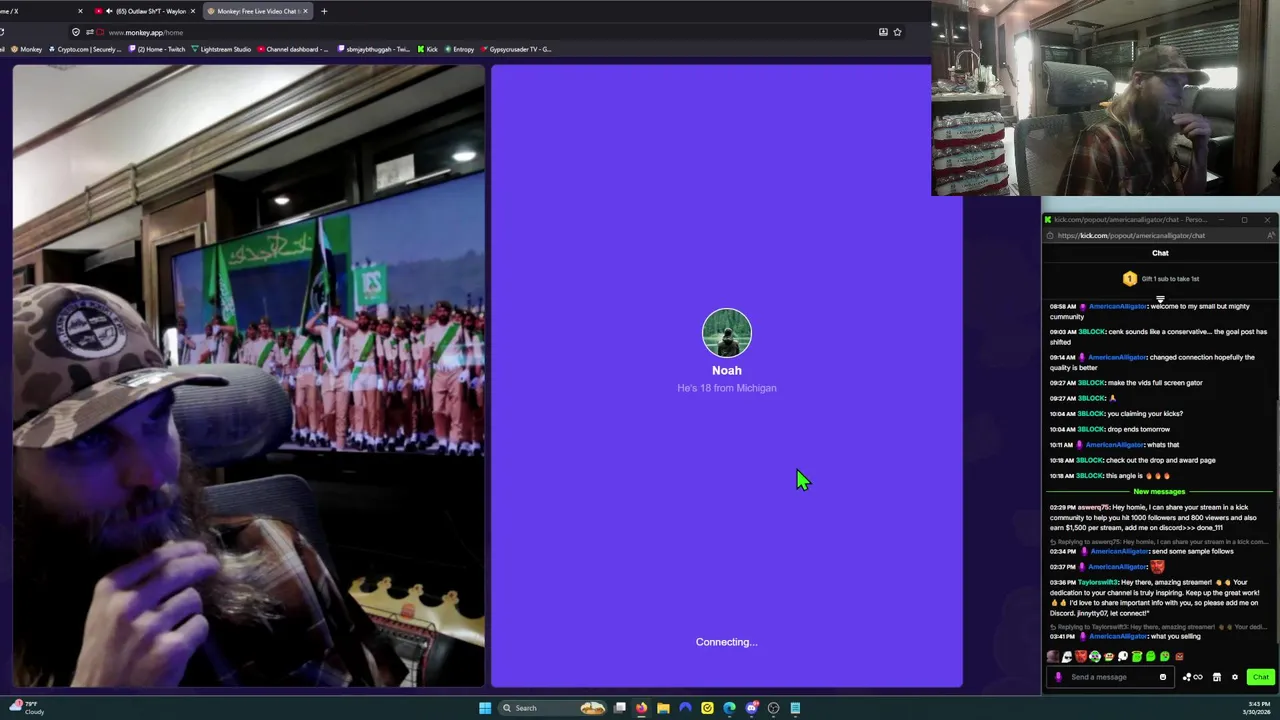
Task: Click the Noah name label
Action: coord(727,370)
